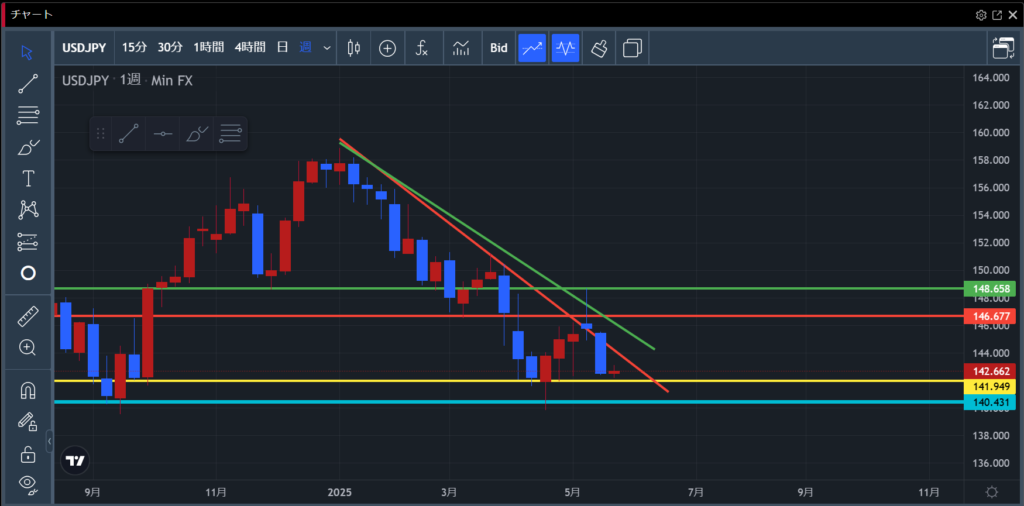Switch to 30分 timeframe
This screenshot has height=506, width=1024.
click(170, 48)
